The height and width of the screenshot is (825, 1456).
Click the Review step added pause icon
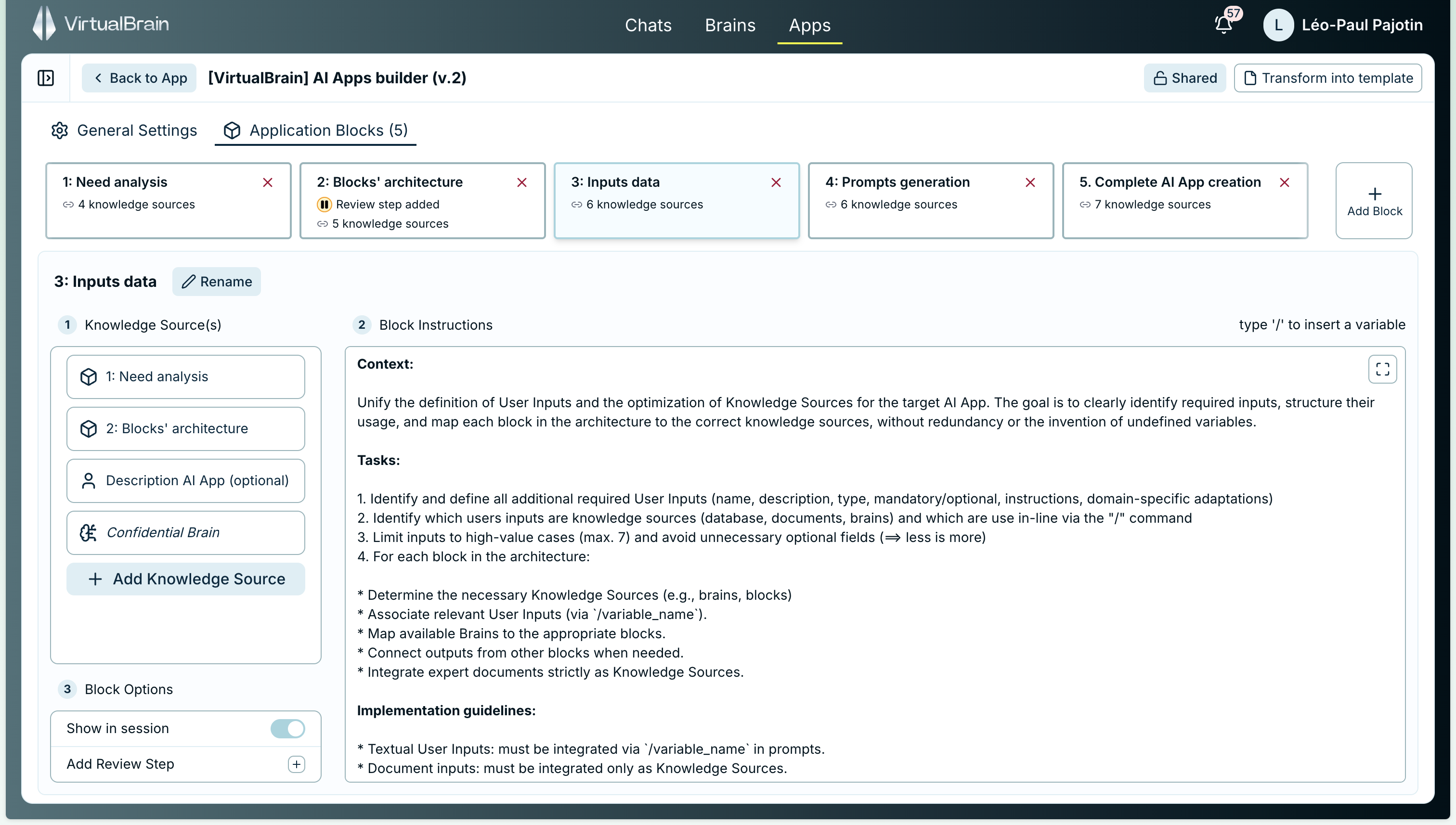pyautogui.click(x=324, y=205)
